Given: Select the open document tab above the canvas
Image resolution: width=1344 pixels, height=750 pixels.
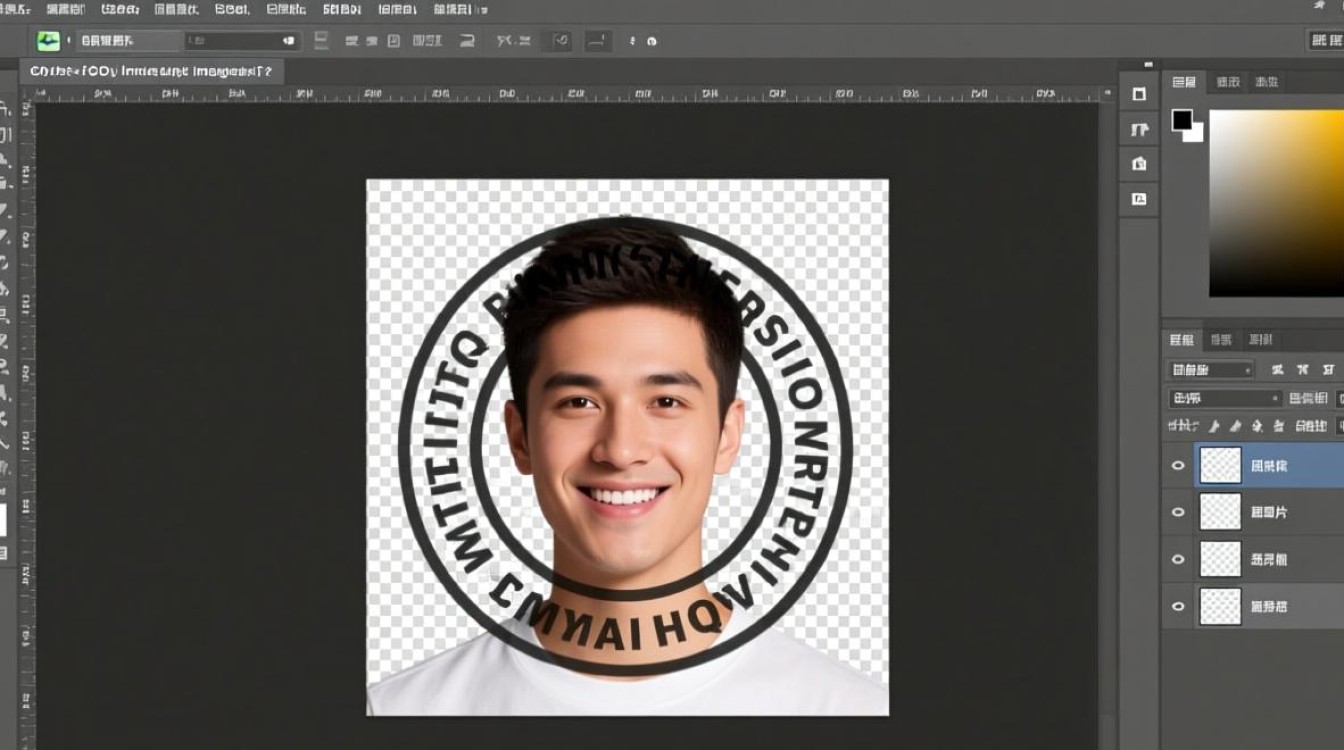Looking at the screenshot, I should (x=150, y=72).
